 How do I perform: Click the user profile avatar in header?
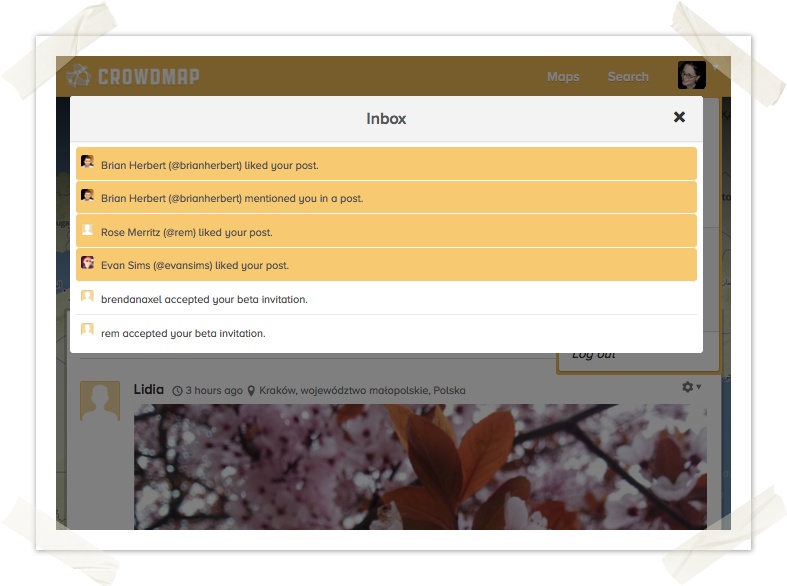pyautogui.click(x=691, y=75)
